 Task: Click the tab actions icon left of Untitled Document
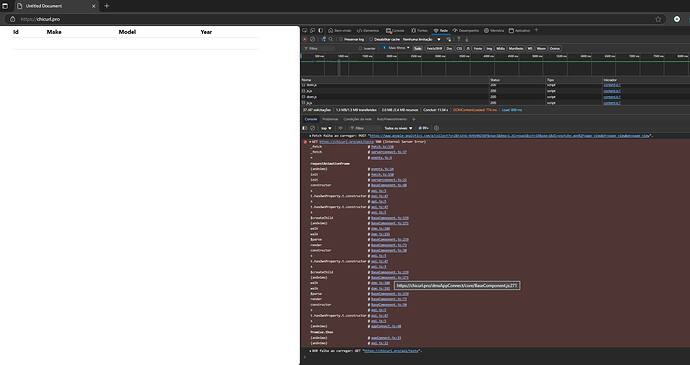(x=5, y=6)
